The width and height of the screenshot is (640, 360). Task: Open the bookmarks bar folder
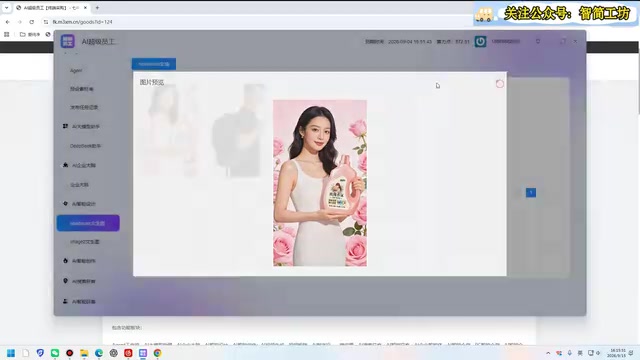(x=30, y=34)
